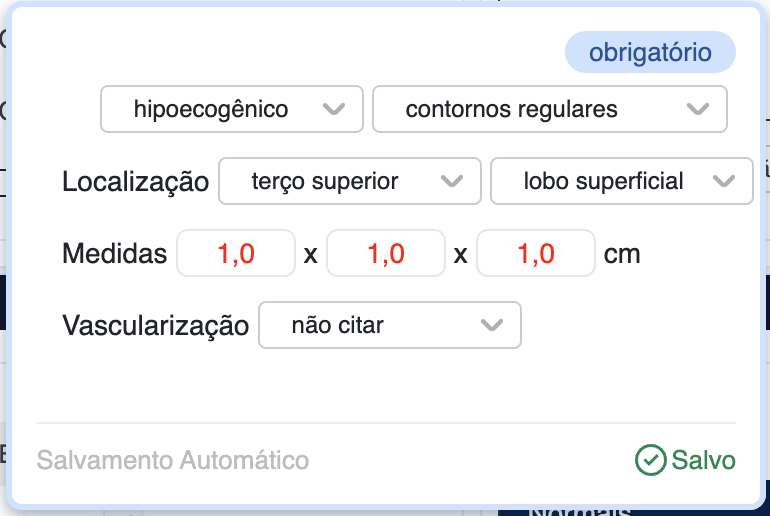This screenshot has height=516, width=770.
Task: Click the Medidas label
Action: tap(114, 254)
